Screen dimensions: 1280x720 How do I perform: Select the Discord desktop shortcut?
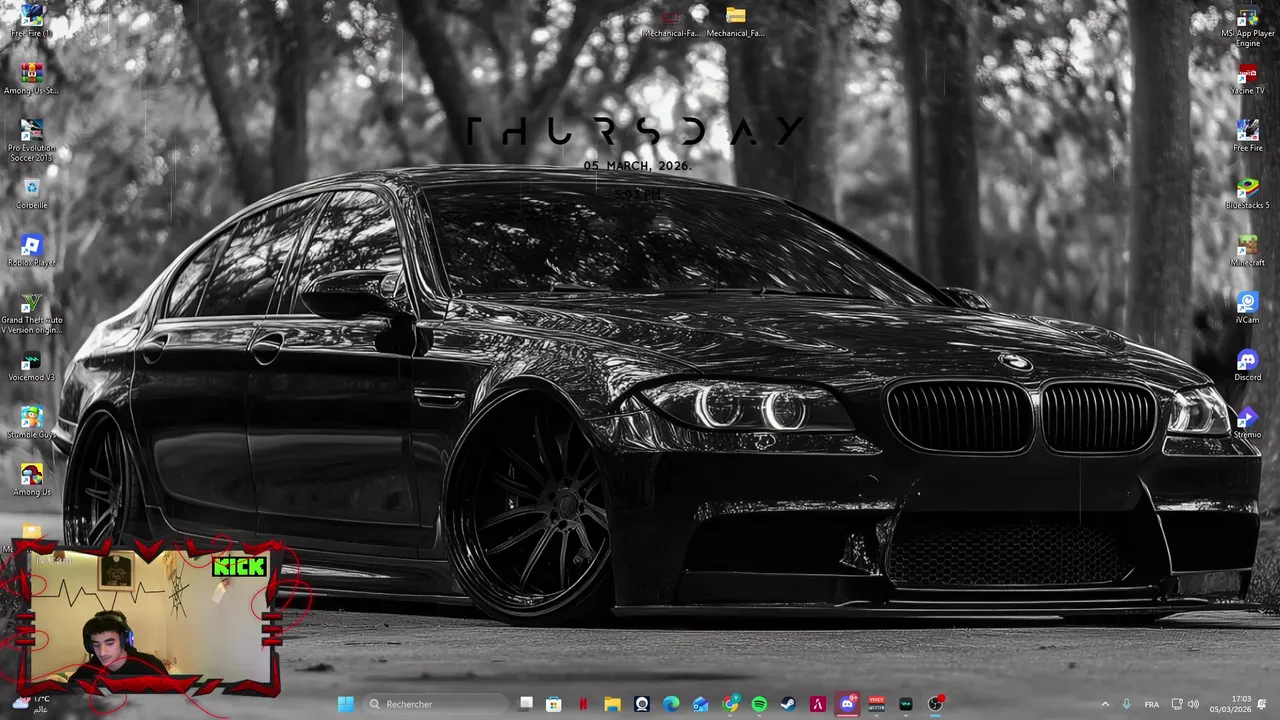tap(1247, 365)
